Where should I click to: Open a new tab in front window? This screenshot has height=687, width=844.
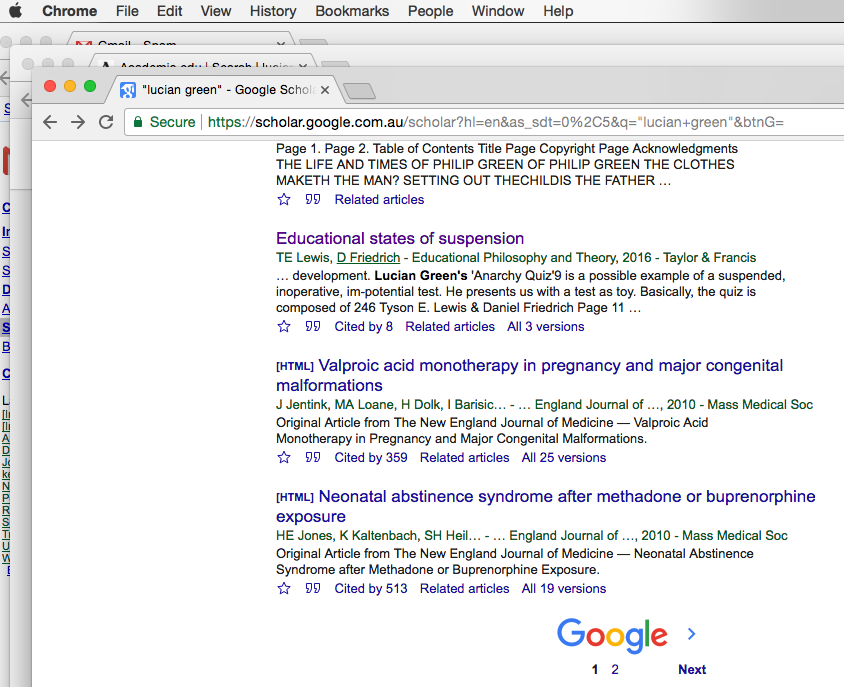(x=360, y=91)
